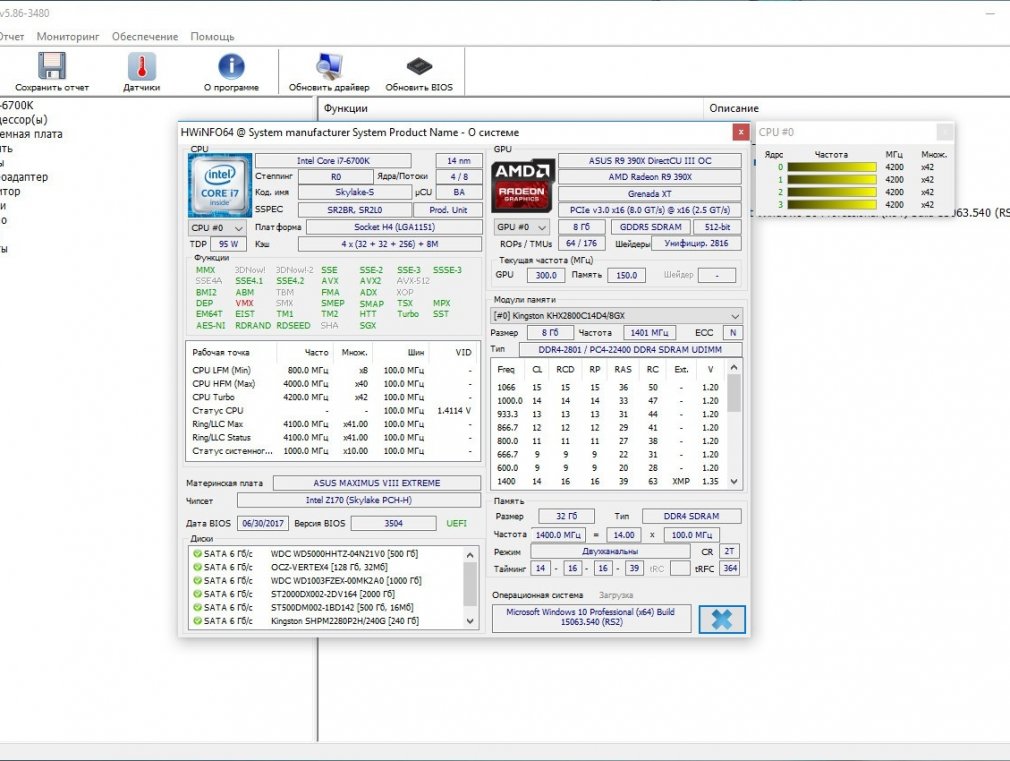
Task: Click down arrow of memory timings scrollbar
Action: point(734,482)
